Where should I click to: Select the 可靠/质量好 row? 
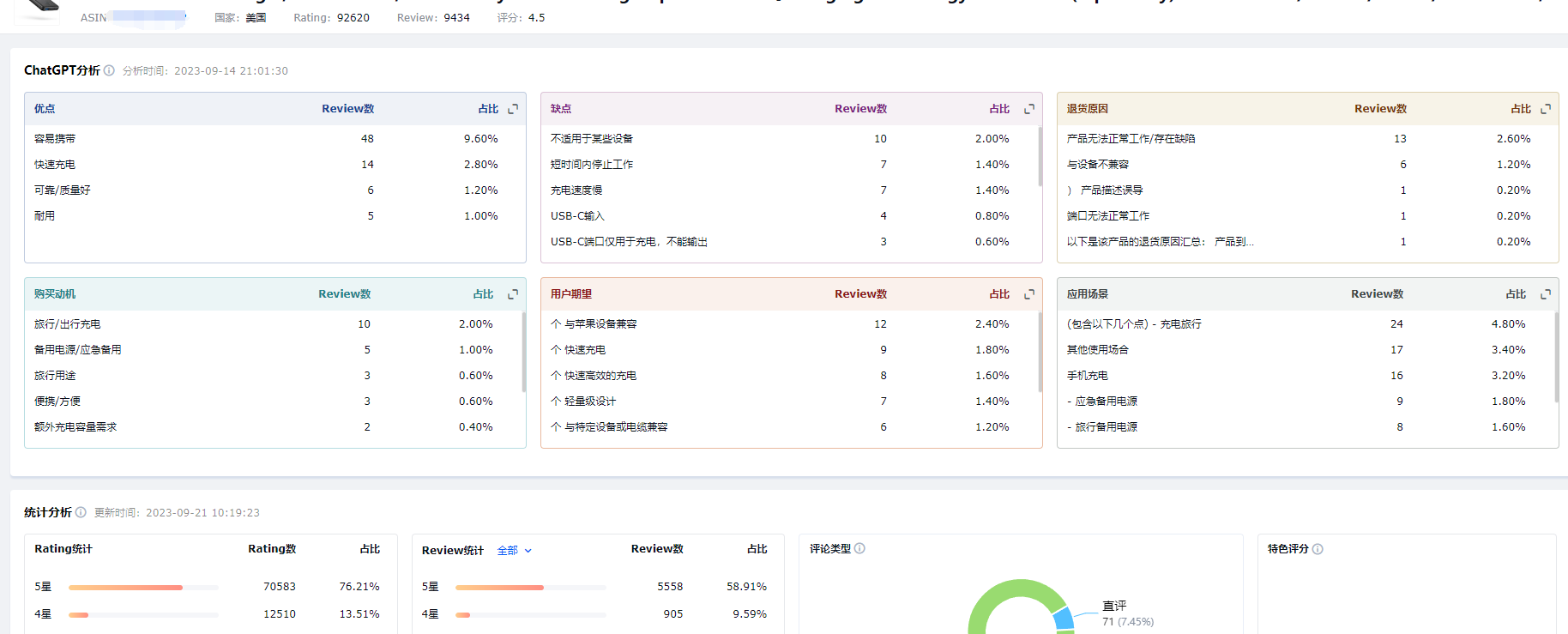coord(274,190)
